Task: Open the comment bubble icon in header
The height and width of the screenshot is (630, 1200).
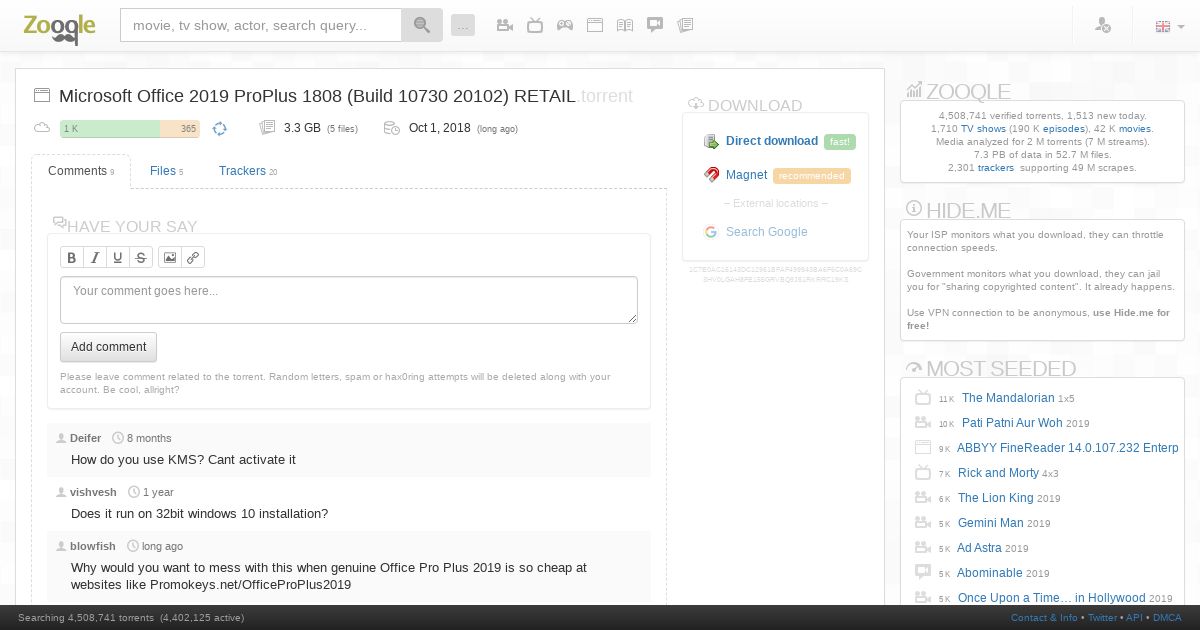Action: [655, 25]
